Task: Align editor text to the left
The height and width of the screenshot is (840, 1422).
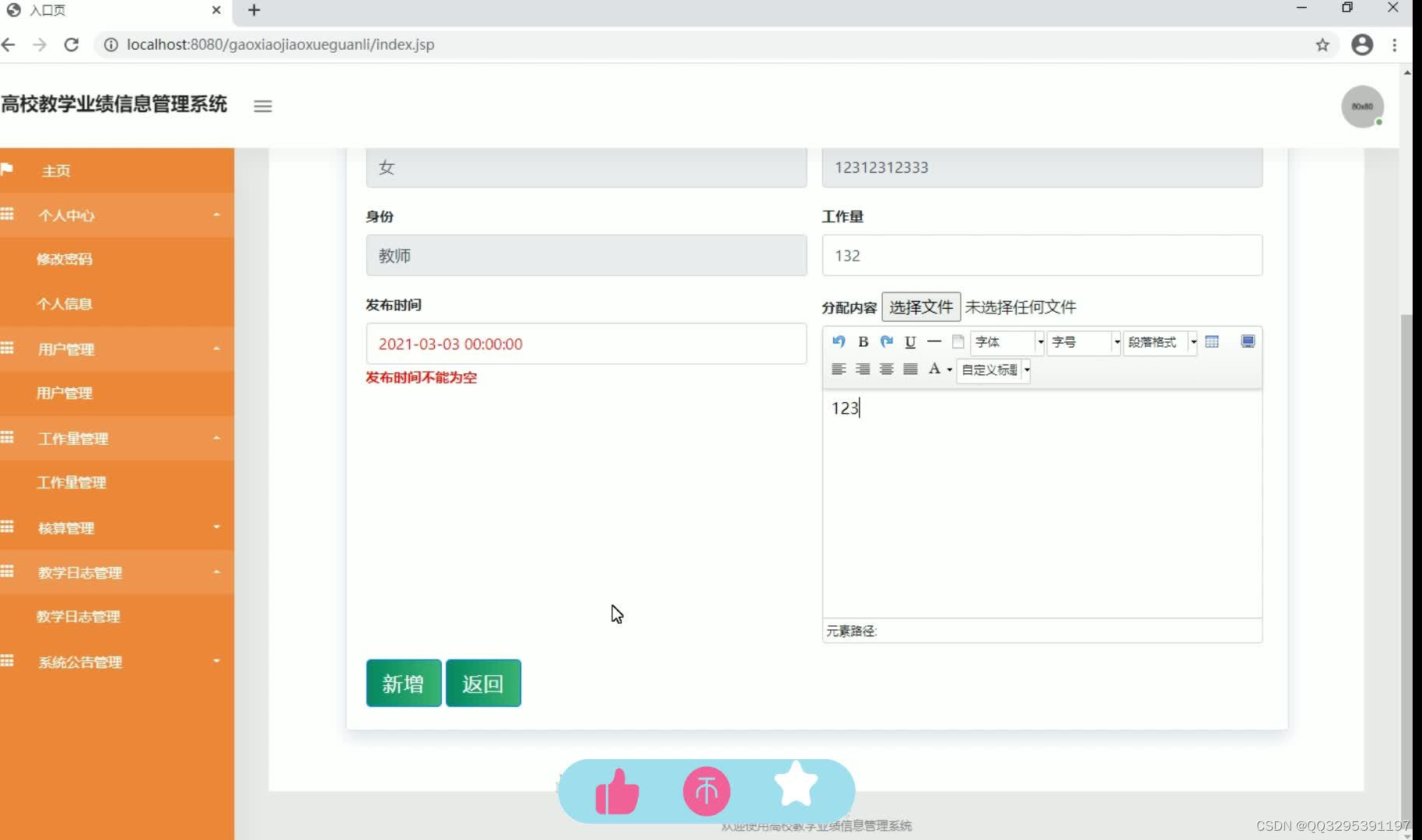Action: 839,369
